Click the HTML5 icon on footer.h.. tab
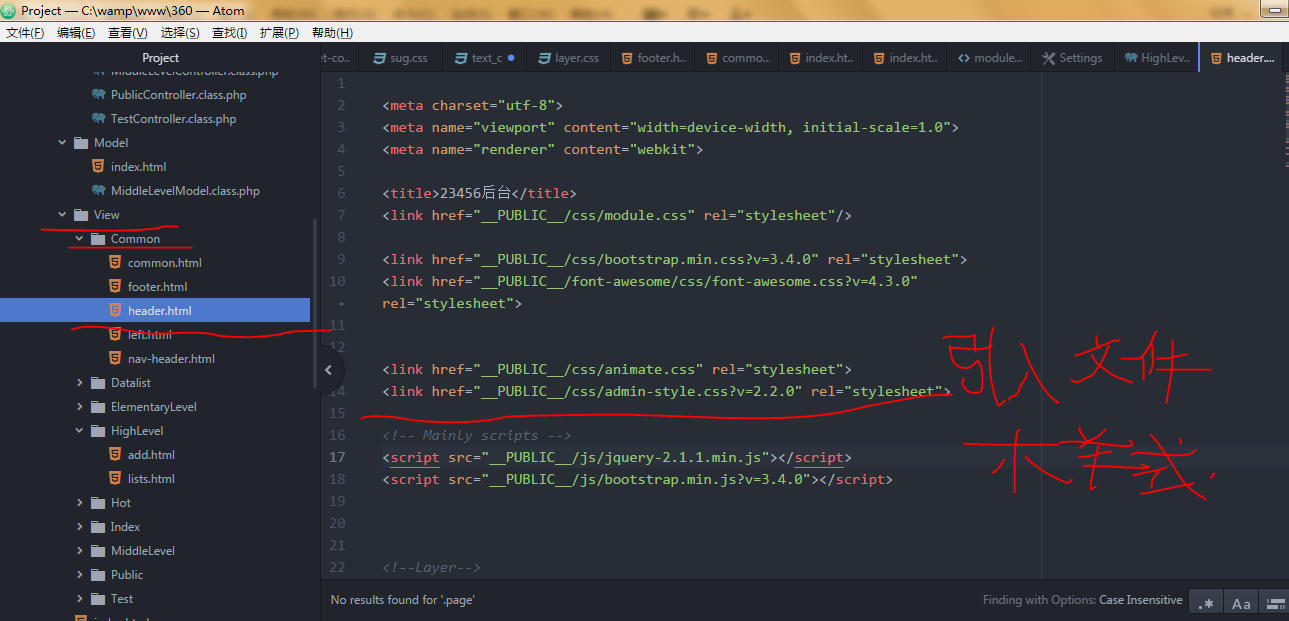Image resolution: width=1289 pixels, height=621 pixels. point(627,58)
